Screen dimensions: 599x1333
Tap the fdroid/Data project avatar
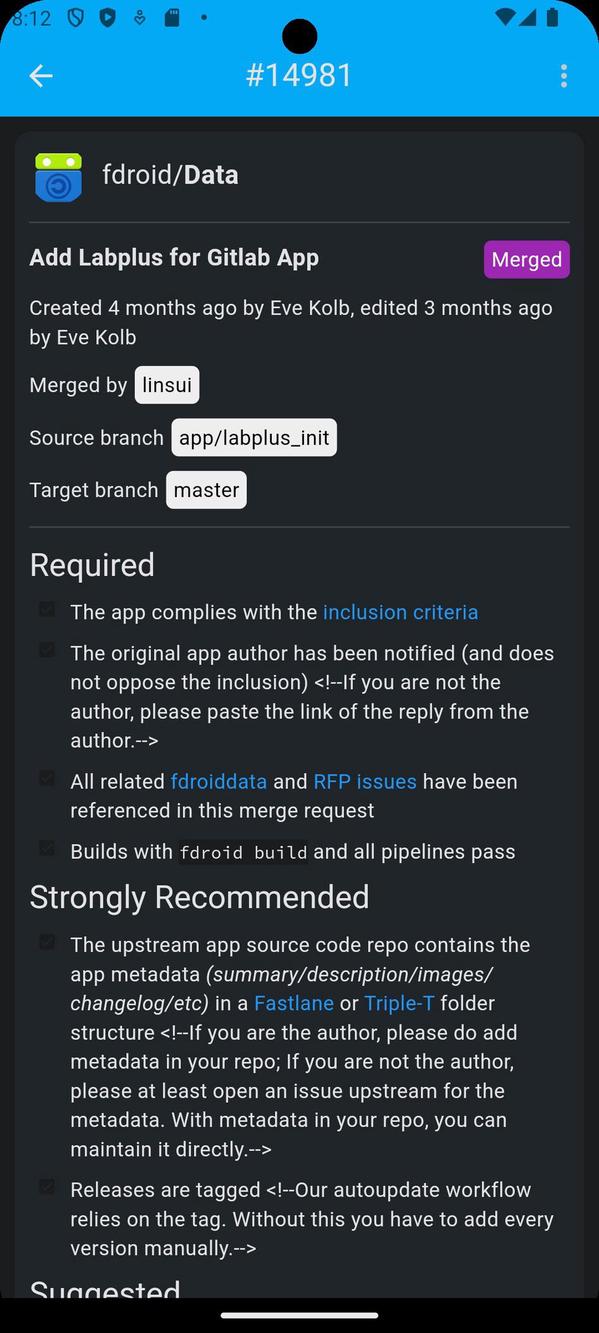58,176
